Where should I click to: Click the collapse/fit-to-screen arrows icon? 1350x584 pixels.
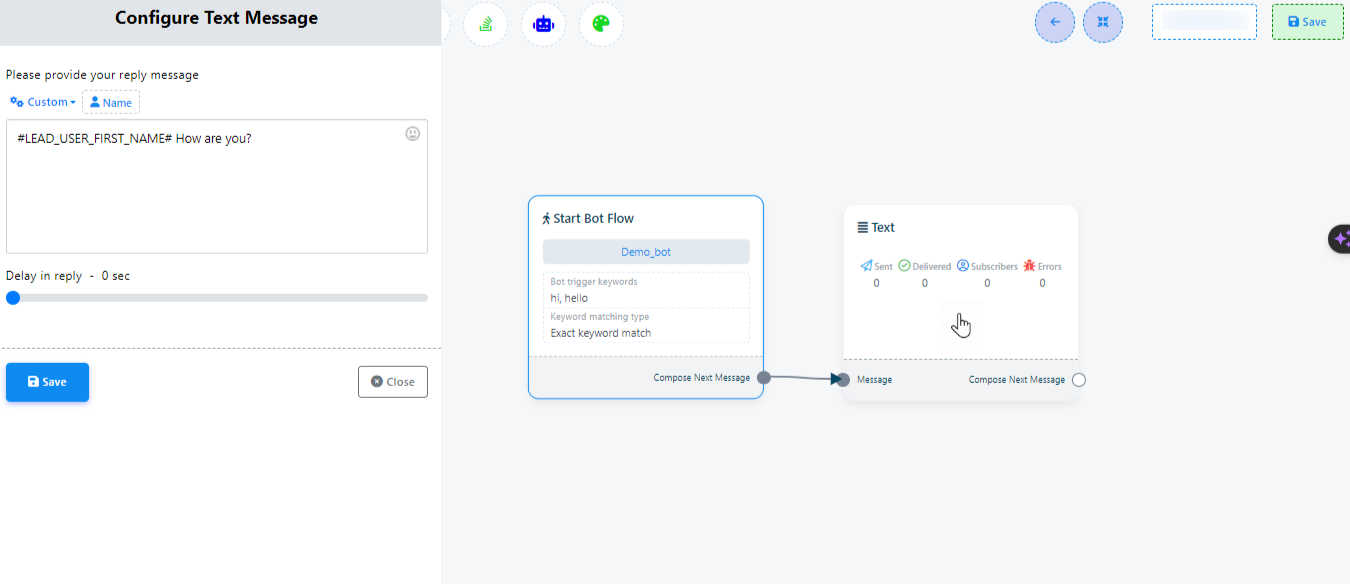1103,22
